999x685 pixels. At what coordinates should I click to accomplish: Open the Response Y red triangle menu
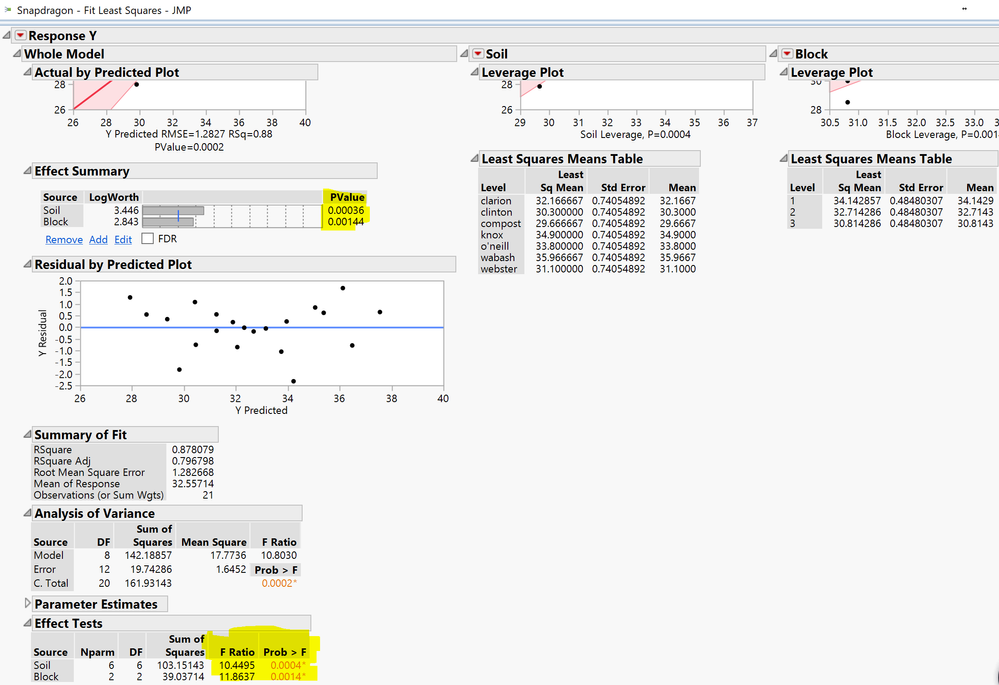pyautogui.click(x=21, y=36)
